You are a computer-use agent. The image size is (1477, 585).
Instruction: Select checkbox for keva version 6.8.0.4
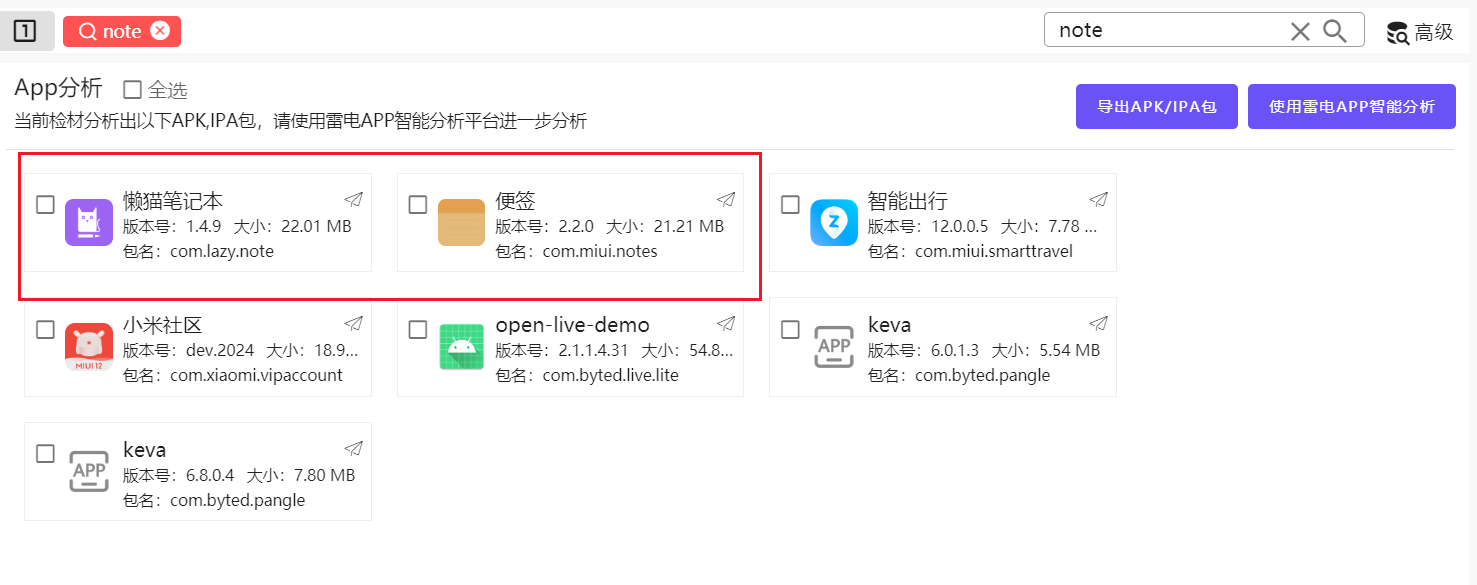(45, 454)
